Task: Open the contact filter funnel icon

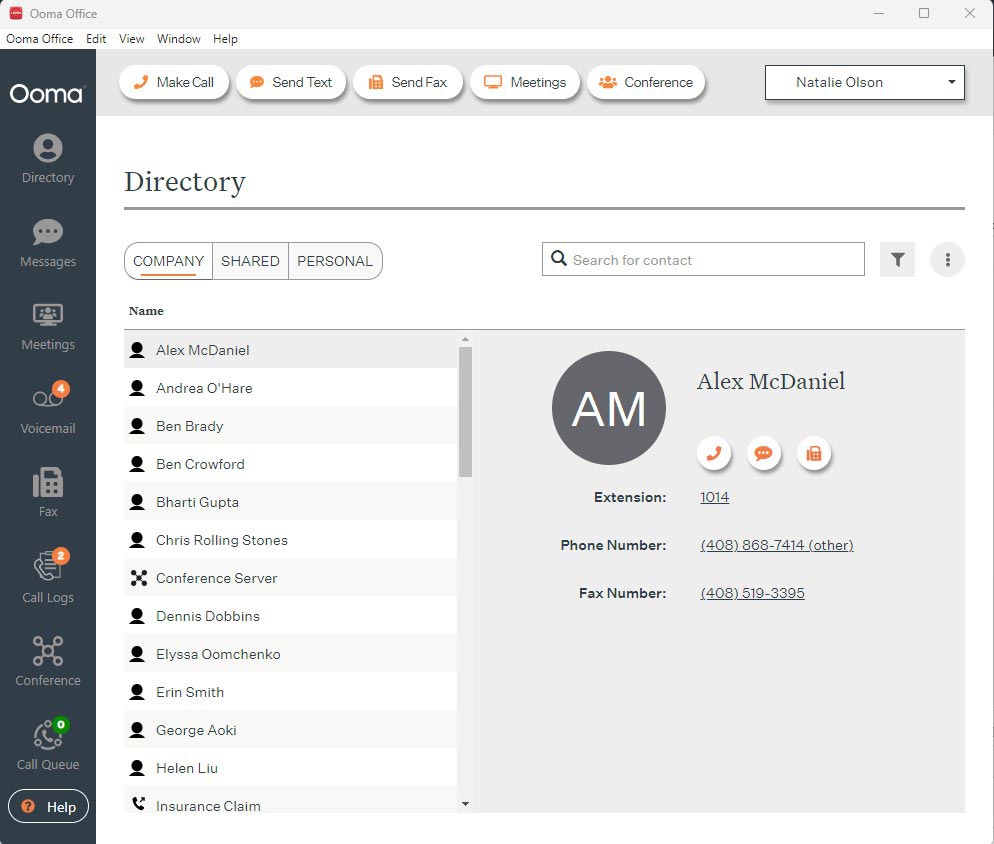Action: tap(898, 260)
